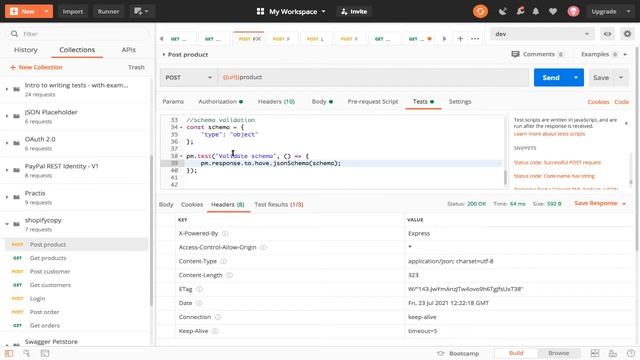Click the request URL input field

pos(374,78)
